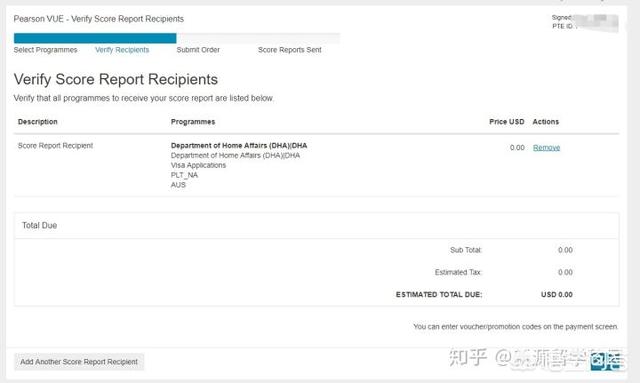Click the Estimated Tax label
The width and height of the screenshot is (640, 383).
[x=458, y=272]
